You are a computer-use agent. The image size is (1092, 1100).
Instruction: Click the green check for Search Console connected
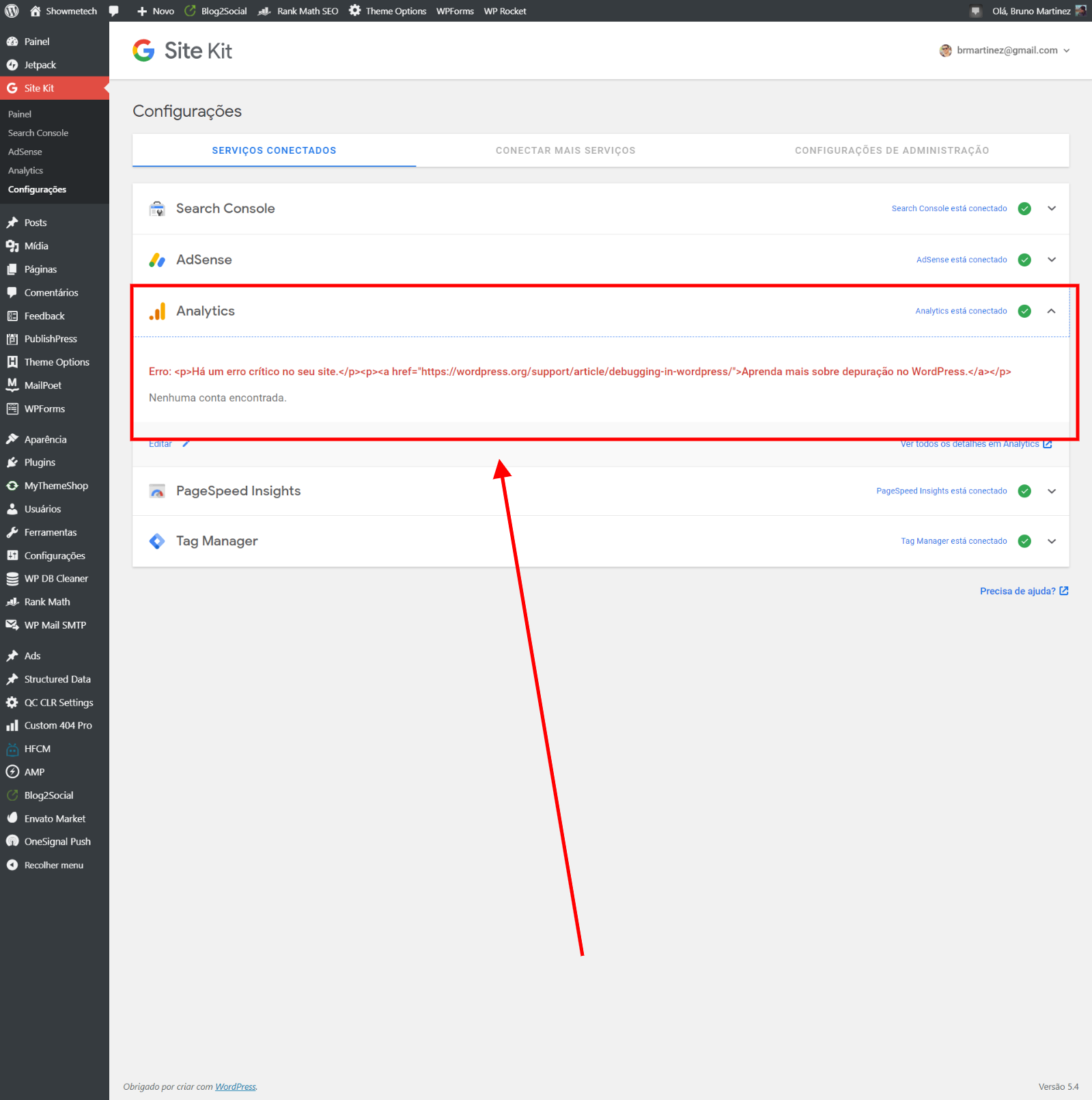pos(1024,208)
